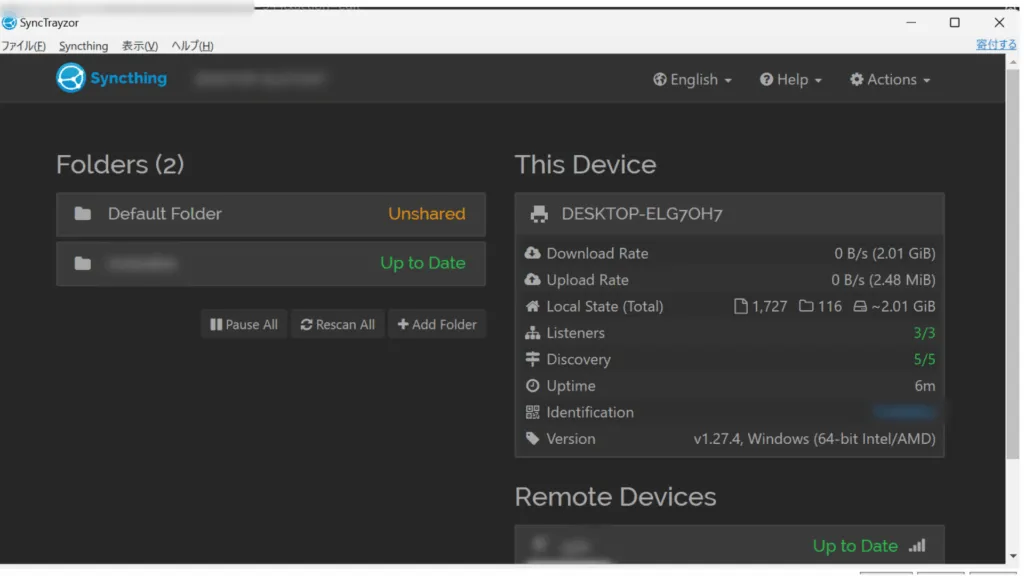This screenshot has width=1024, height=576.
Task: Expand the Default Folder panel
Action: (x=271, y=214)
